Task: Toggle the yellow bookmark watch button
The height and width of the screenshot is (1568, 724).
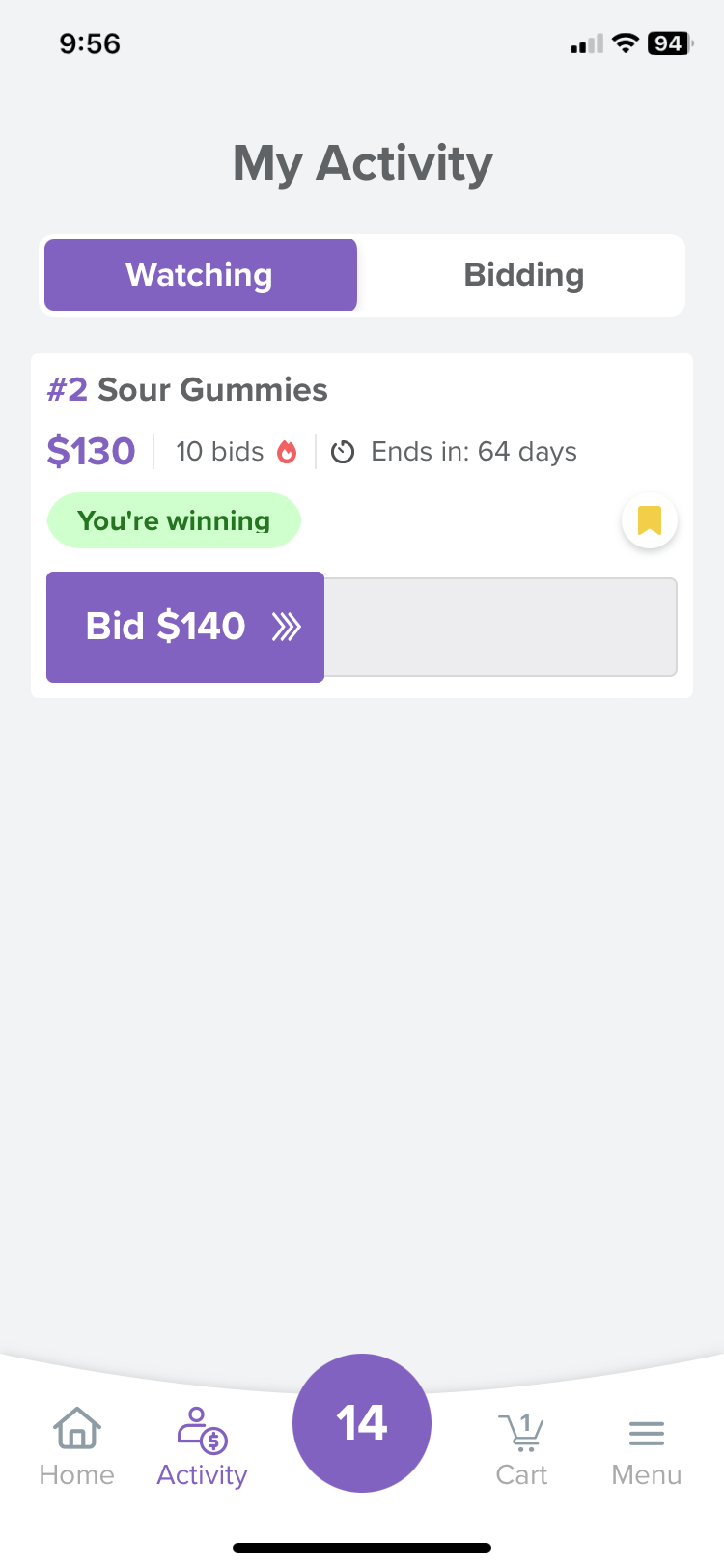Action: point(650,520)
